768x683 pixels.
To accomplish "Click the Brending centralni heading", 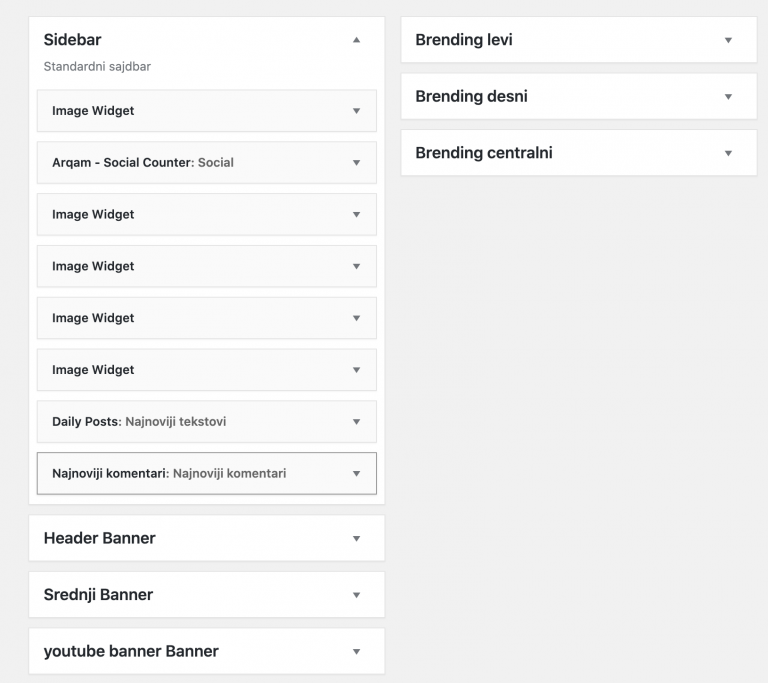I will click(x=484, y=153).
